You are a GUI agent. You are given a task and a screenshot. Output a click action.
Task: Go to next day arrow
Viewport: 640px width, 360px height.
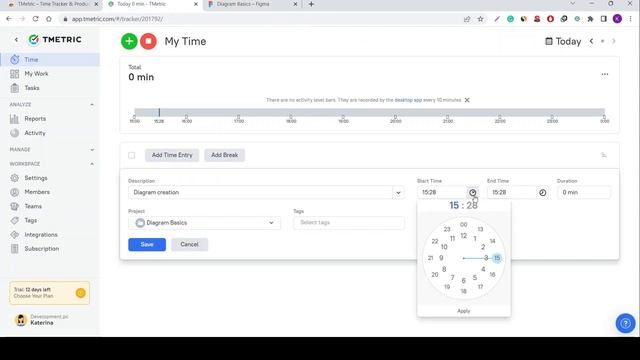coord(613,41)
